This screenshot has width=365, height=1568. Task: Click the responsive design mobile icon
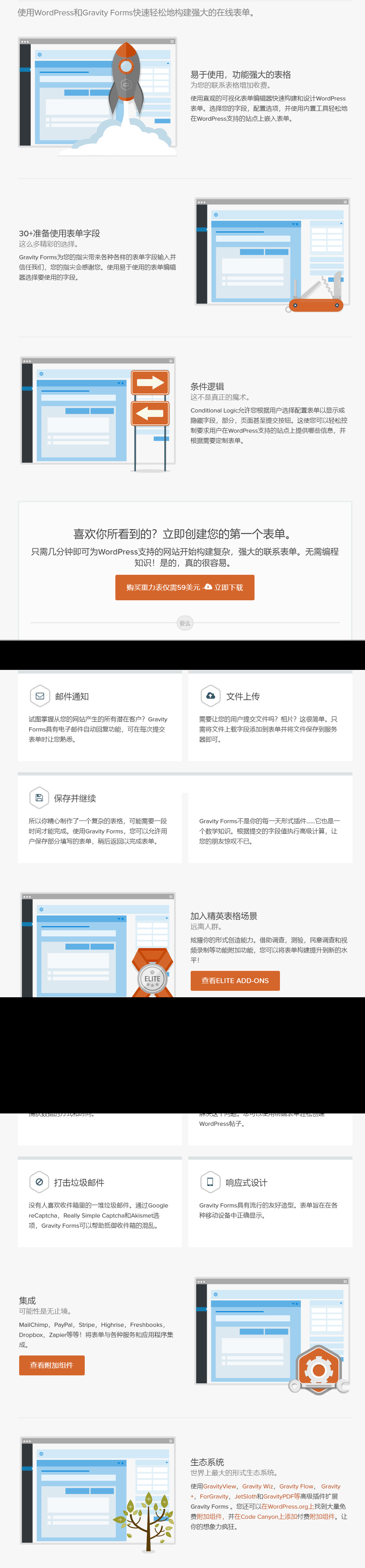point(210,1182)
